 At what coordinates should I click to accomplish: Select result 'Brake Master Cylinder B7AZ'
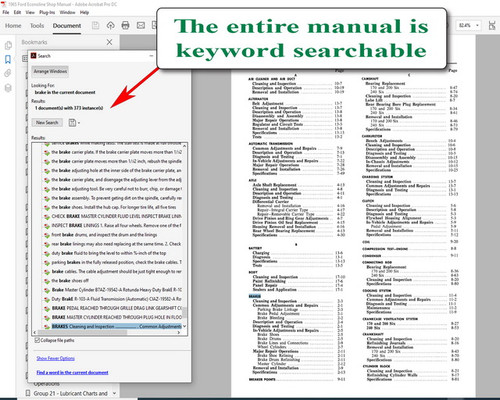pyautogui.click(x=116, y=290)
